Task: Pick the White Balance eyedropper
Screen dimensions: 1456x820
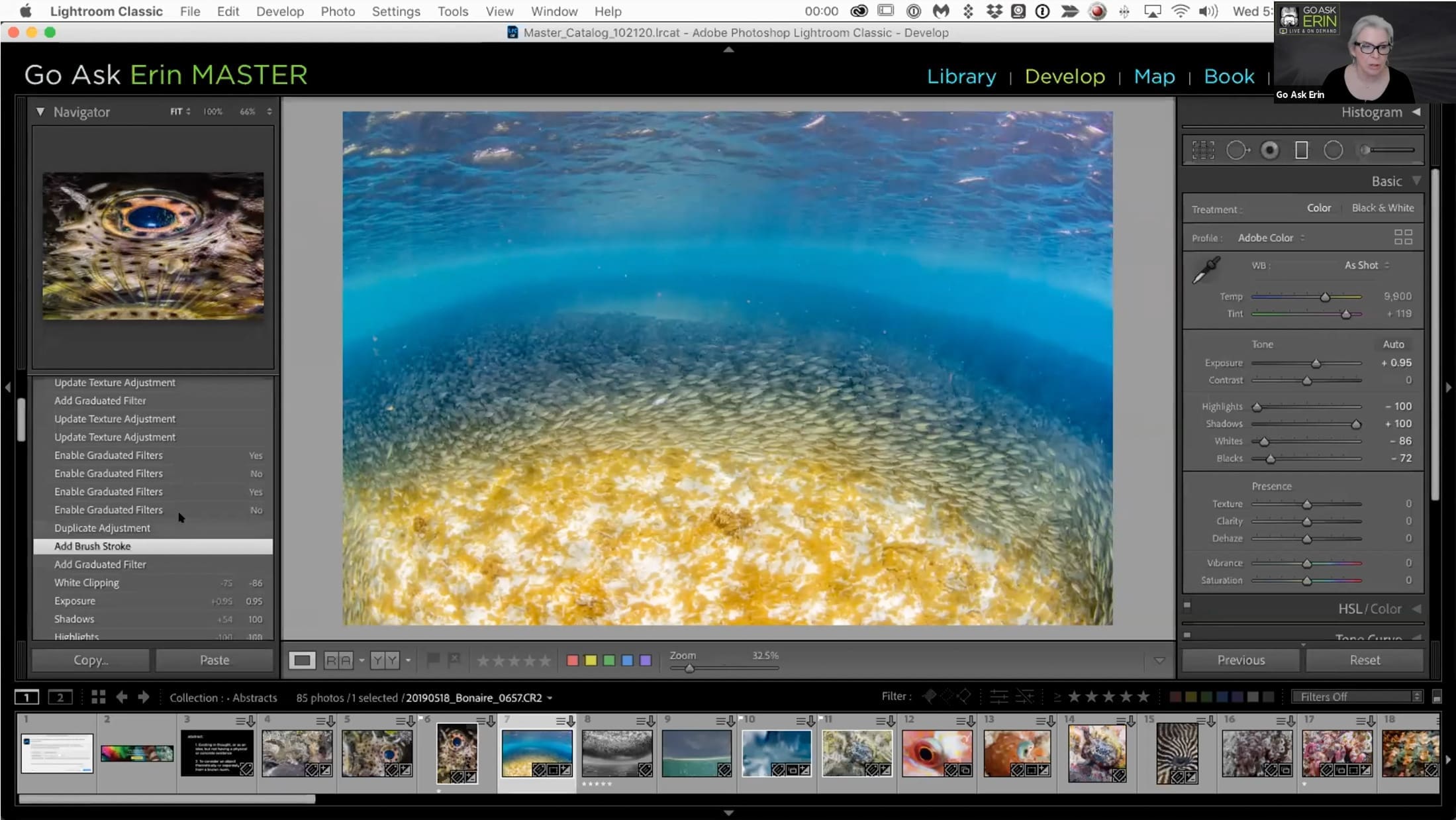Action: point(1206,270)
